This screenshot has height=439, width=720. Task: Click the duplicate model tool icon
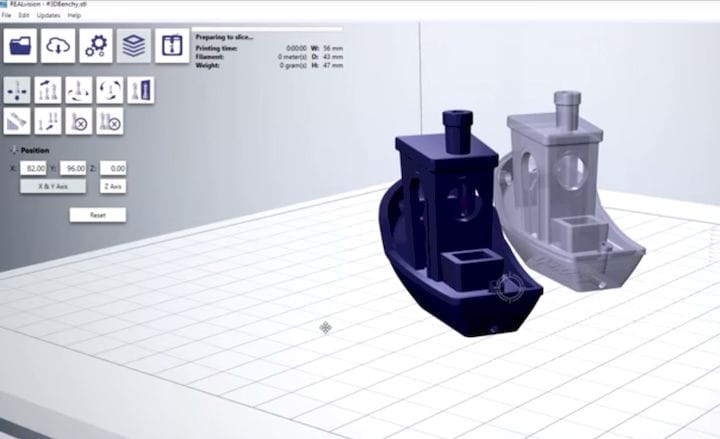[x=47, y=121]
